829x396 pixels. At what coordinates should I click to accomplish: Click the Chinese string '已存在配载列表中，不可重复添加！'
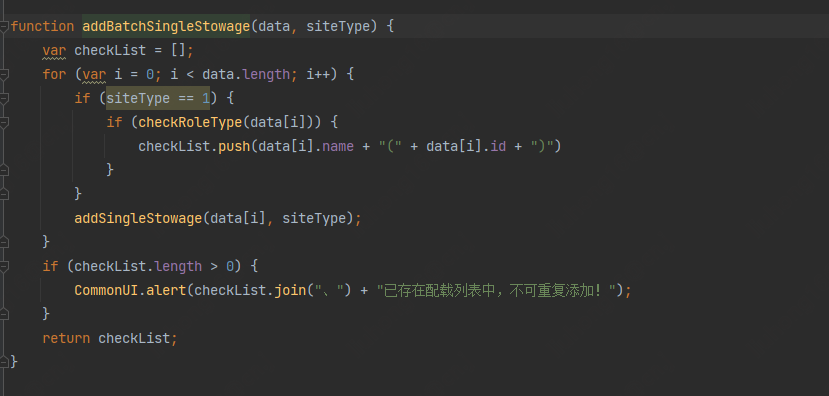(x=496, y=290)
